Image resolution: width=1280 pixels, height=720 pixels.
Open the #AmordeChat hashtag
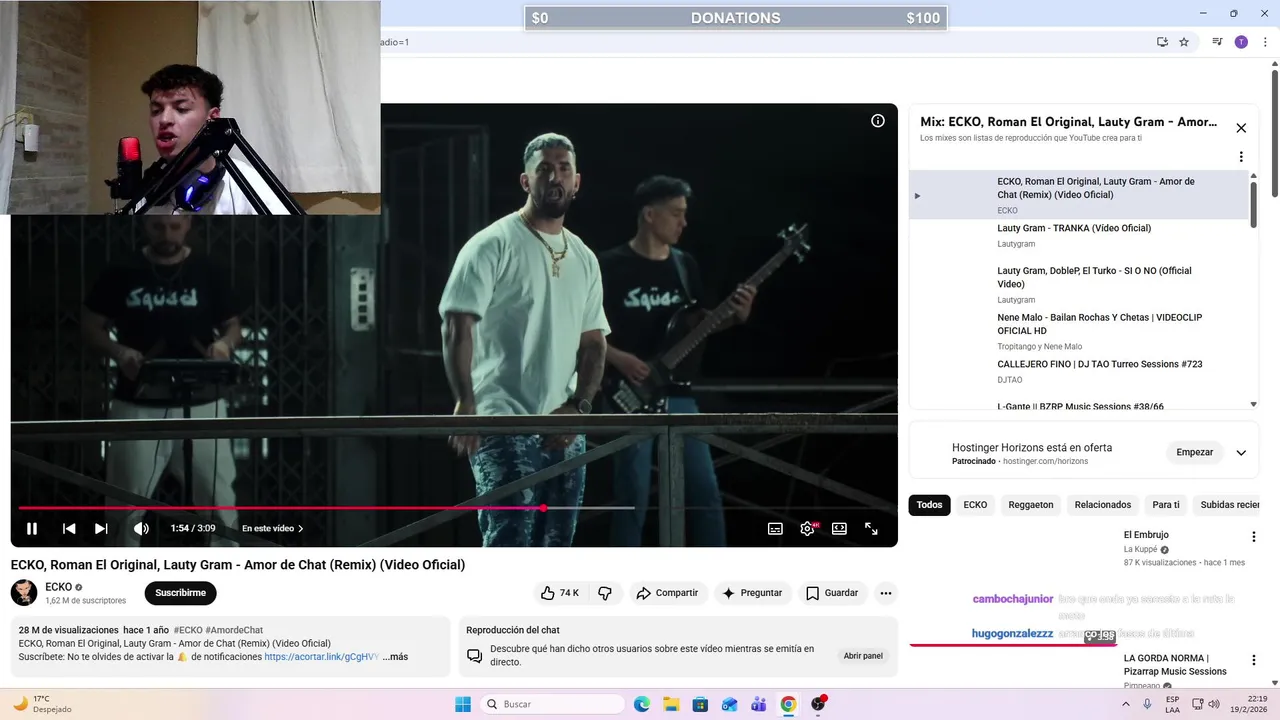point(234,630)
